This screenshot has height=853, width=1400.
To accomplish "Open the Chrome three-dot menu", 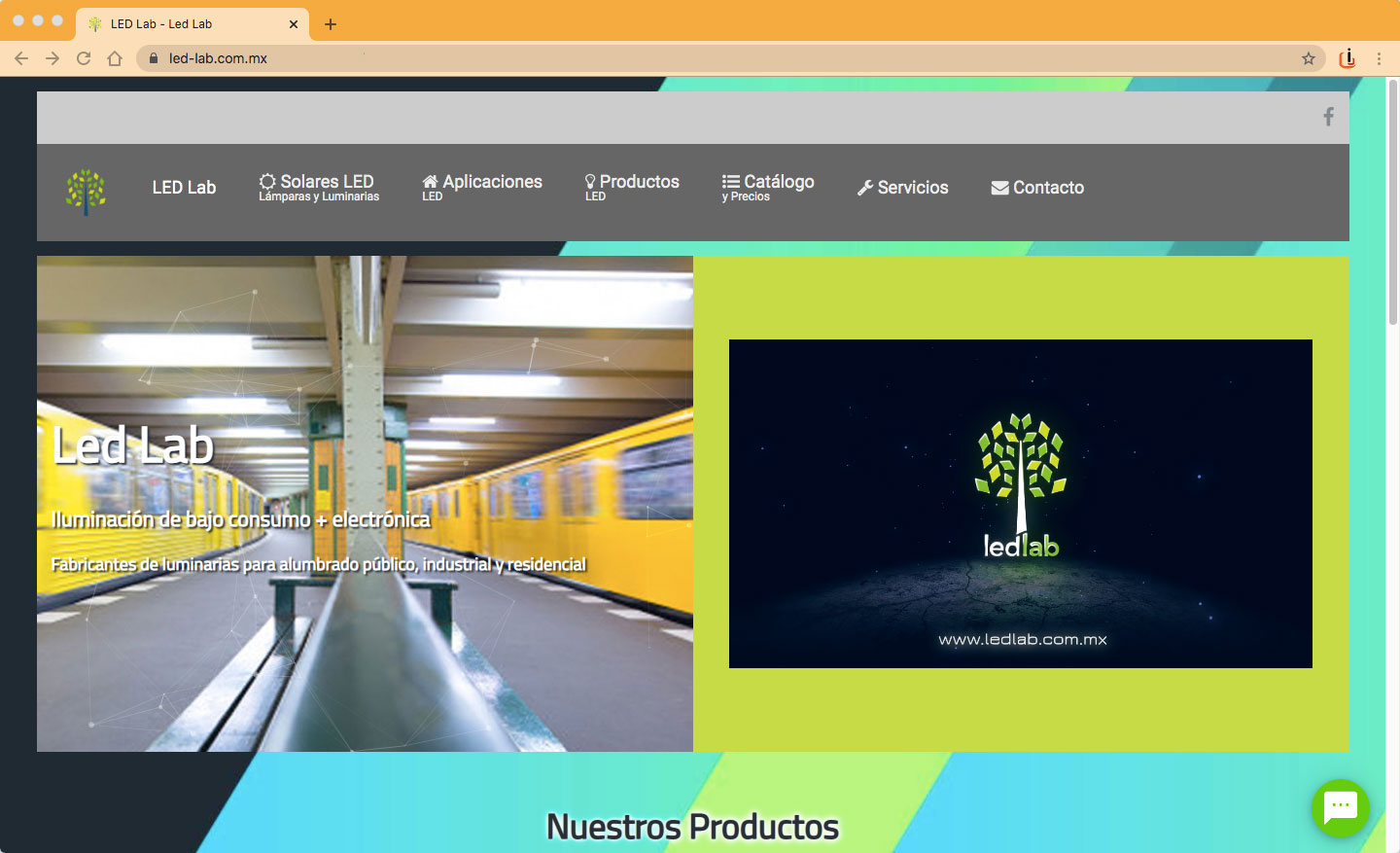I will tap(1379, 58).
